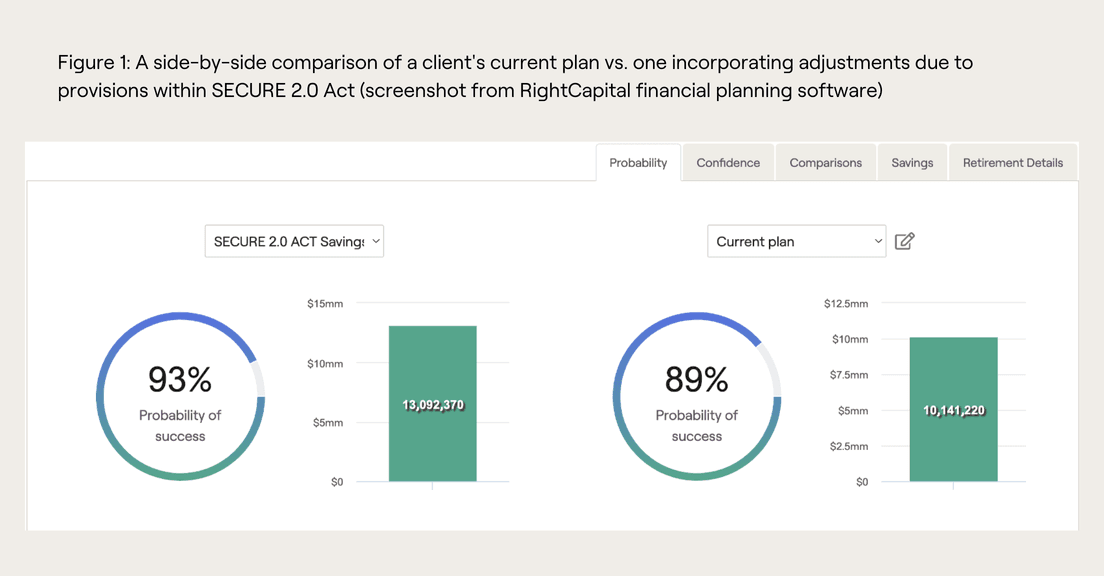The image size is (1104, 576).
Task: Open the SECURE 2.0 ACT Savings dropdown
Action: click(x=294, y=241)
